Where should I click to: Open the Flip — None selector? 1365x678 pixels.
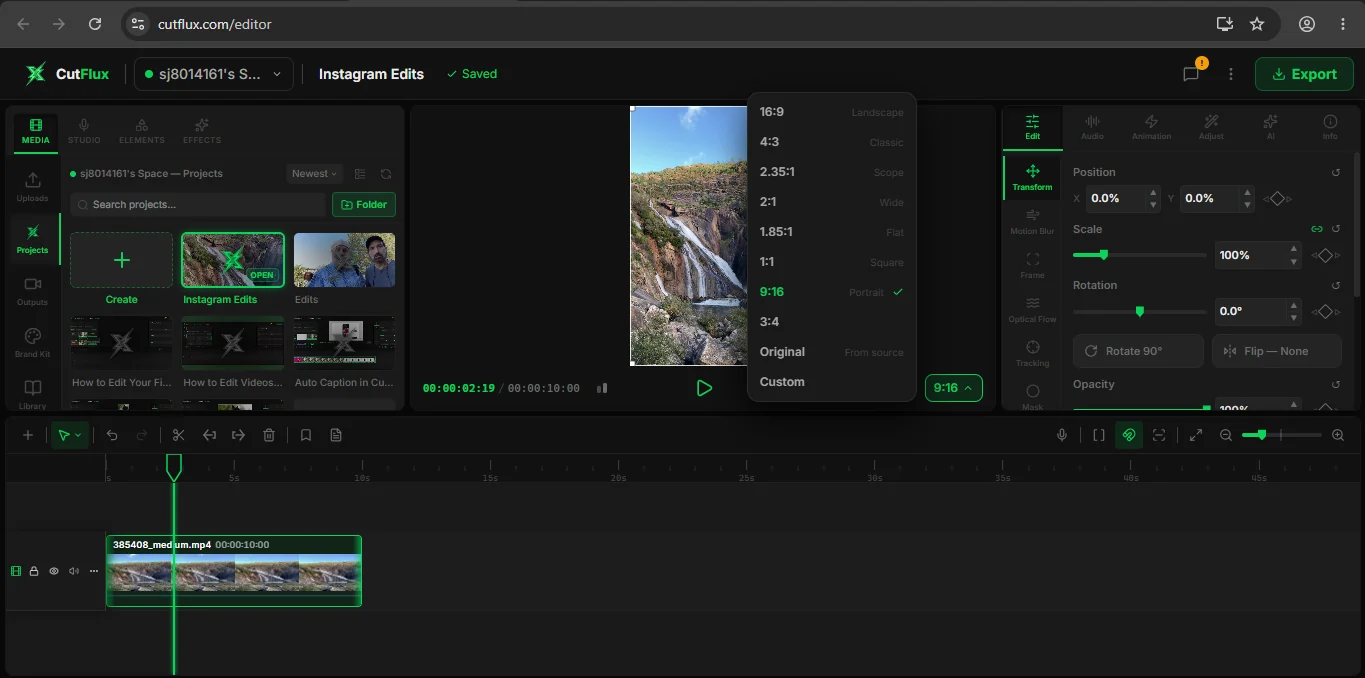click(x=1277, y=351)
